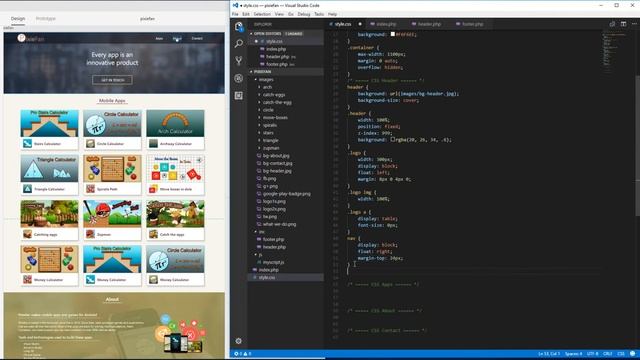Open the File menu
Viewport: 640px width, 360px height.
point(235,14)
